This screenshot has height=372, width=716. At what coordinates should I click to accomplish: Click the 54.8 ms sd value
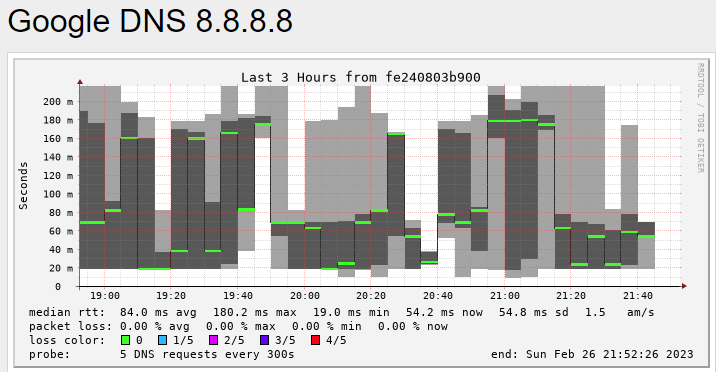pos(534,313)
